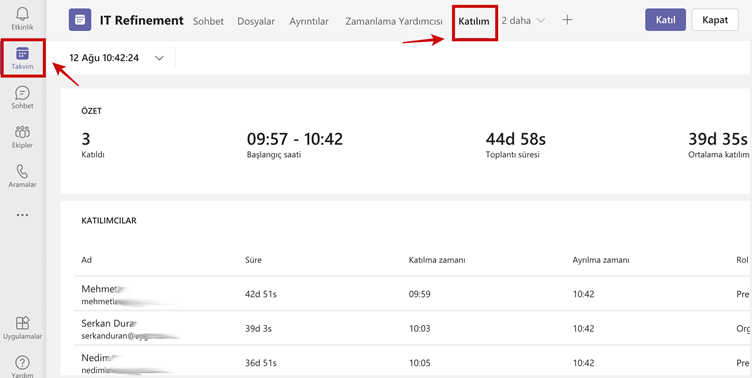Screen dimensions: 752x378
Task: Click the IT Refinement meeting title
Action: [141, 21]
